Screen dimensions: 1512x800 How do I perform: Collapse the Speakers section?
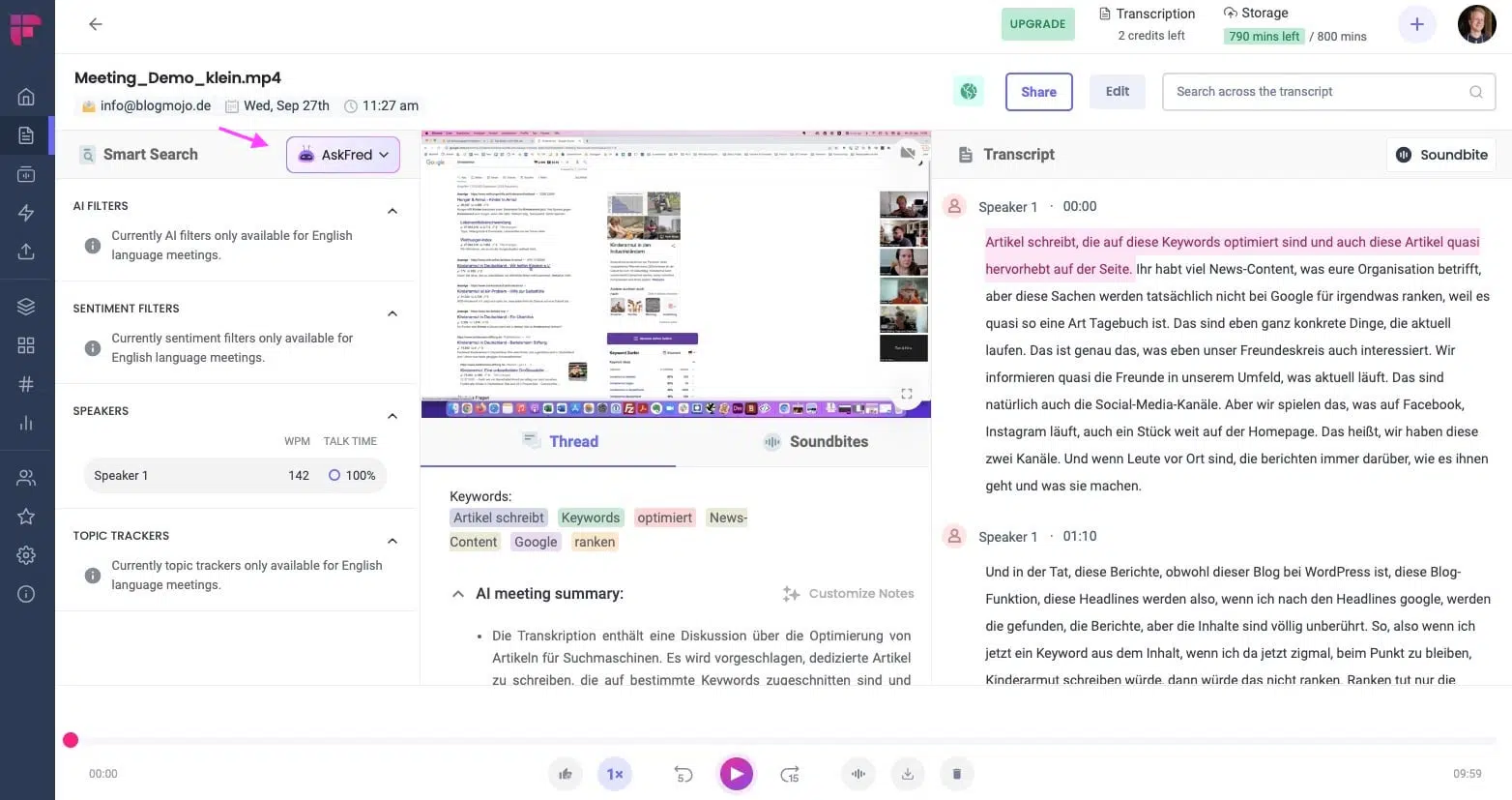coord(393,416)
